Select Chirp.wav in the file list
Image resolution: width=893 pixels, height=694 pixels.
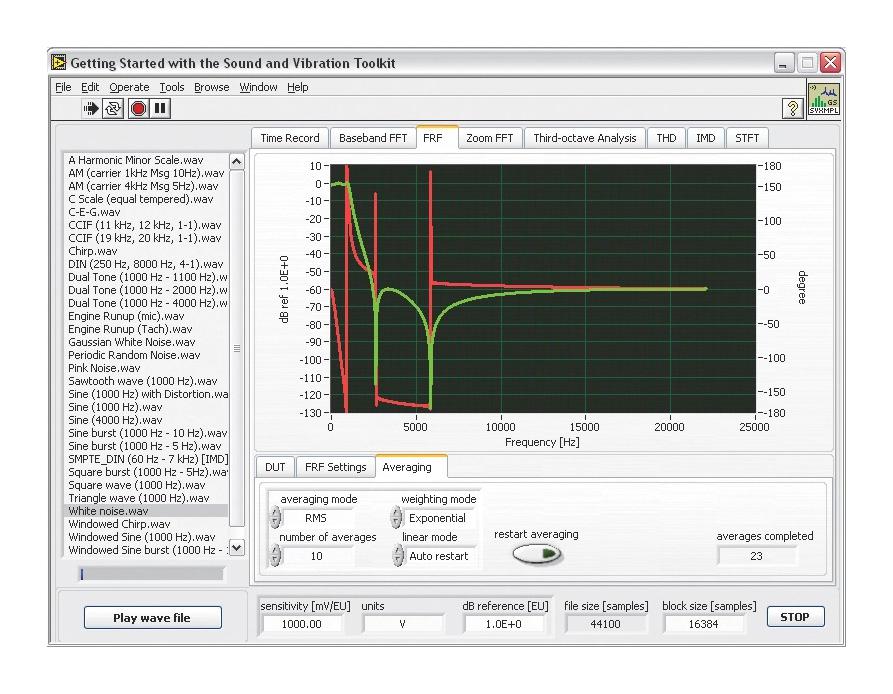click(x=147, y=251)
